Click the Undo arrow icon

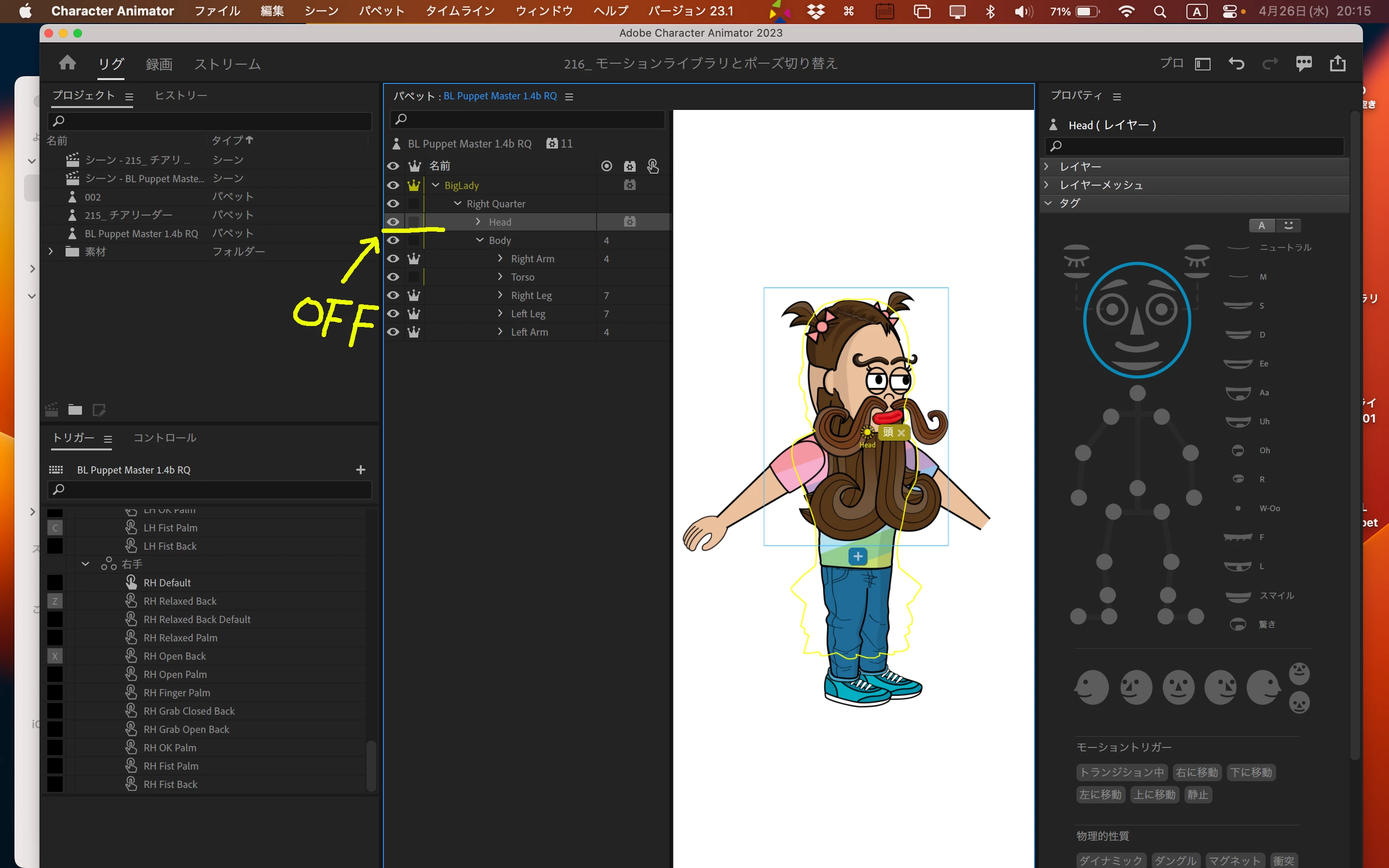(1236, 63)
